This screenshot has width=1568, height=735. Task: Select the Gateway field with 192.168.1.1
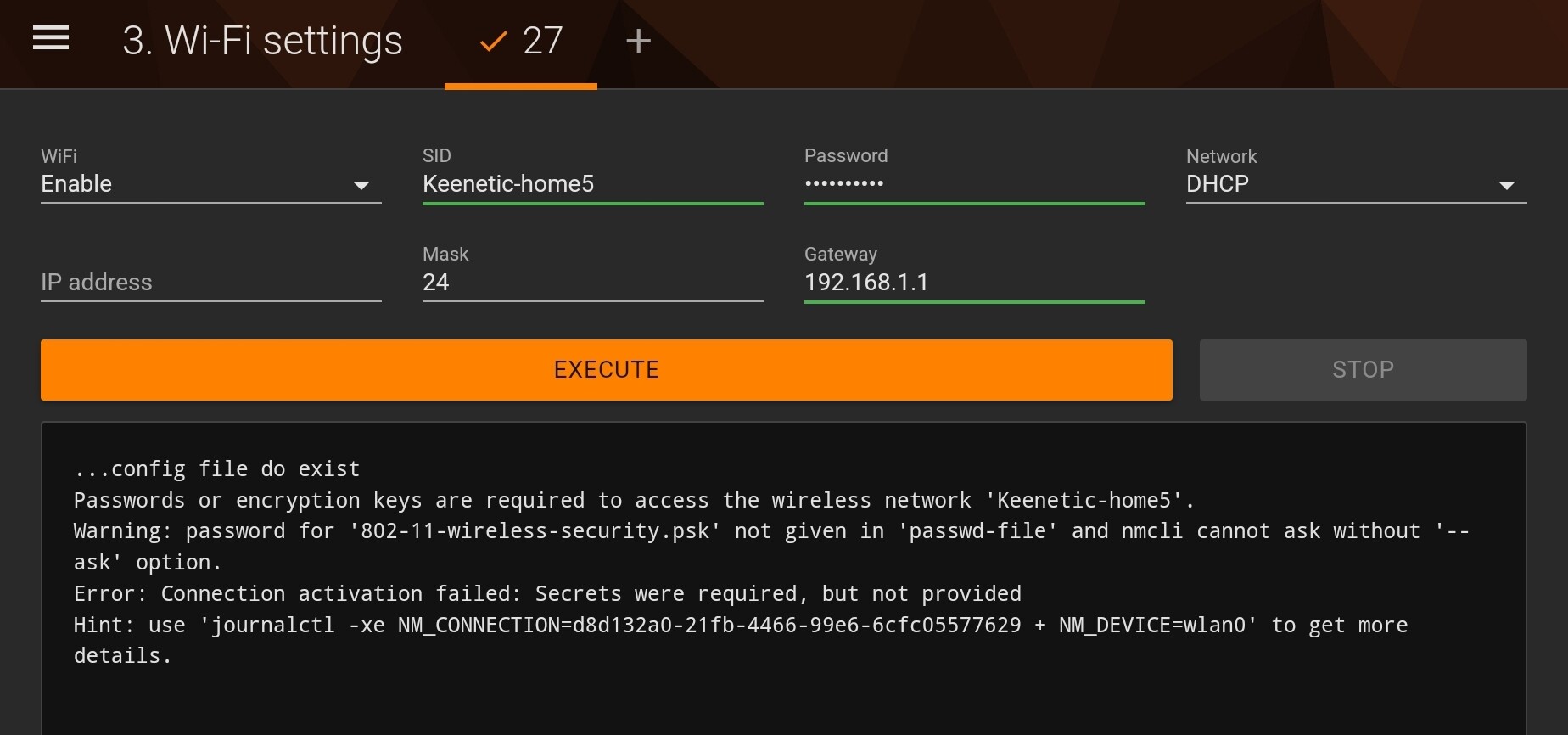(974, 283)
